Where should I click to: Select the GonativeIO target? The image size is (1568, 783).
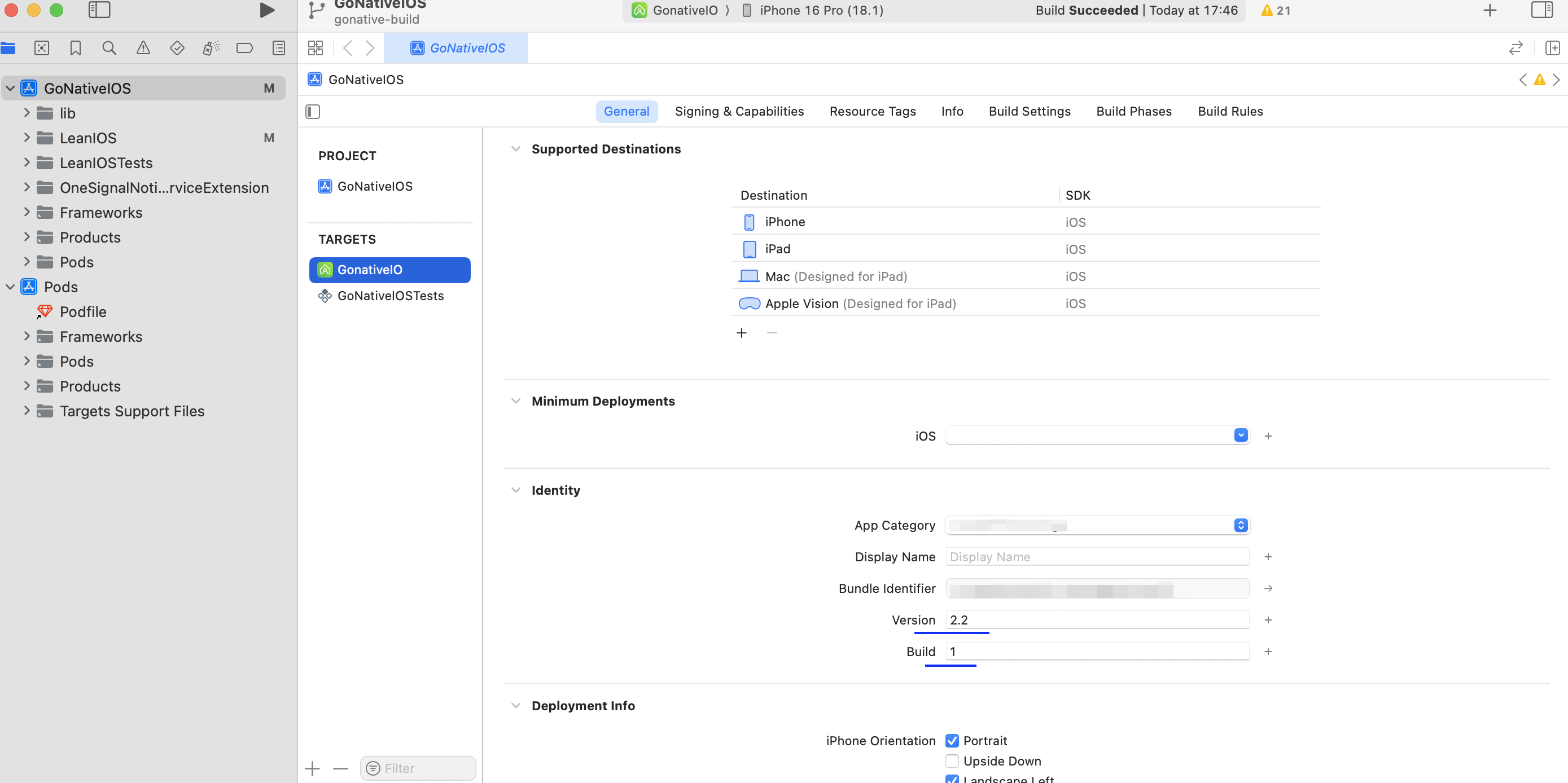[x=389, y=270]
